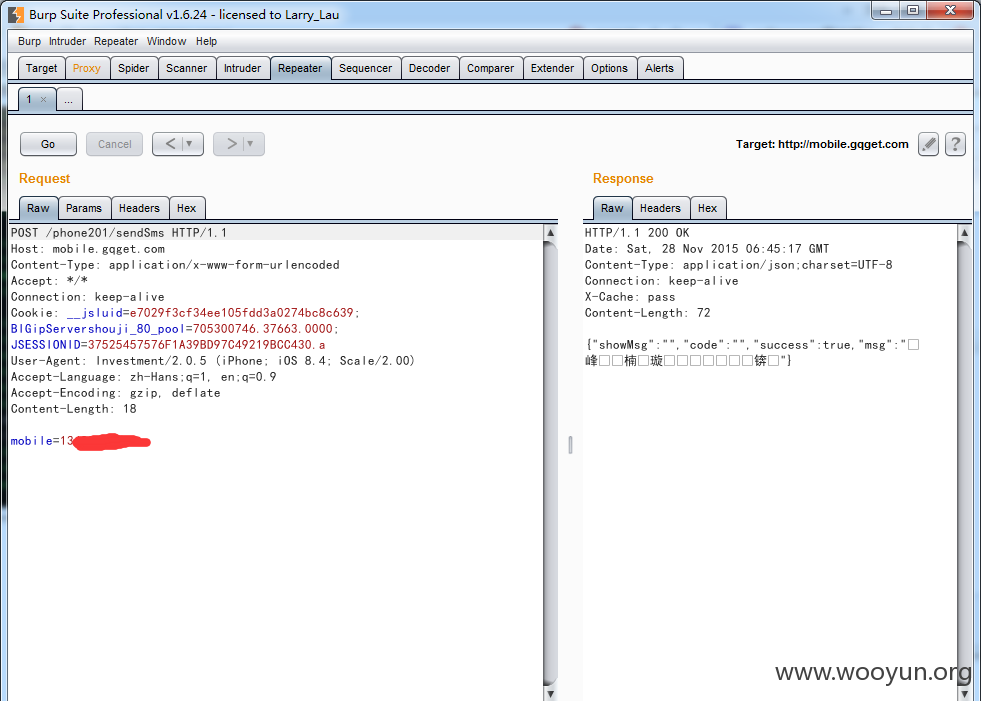Viewport: 981px width, 701px height.
Task: Click the Burp Suite logo icon in title bar
Action: coord(16,14)
